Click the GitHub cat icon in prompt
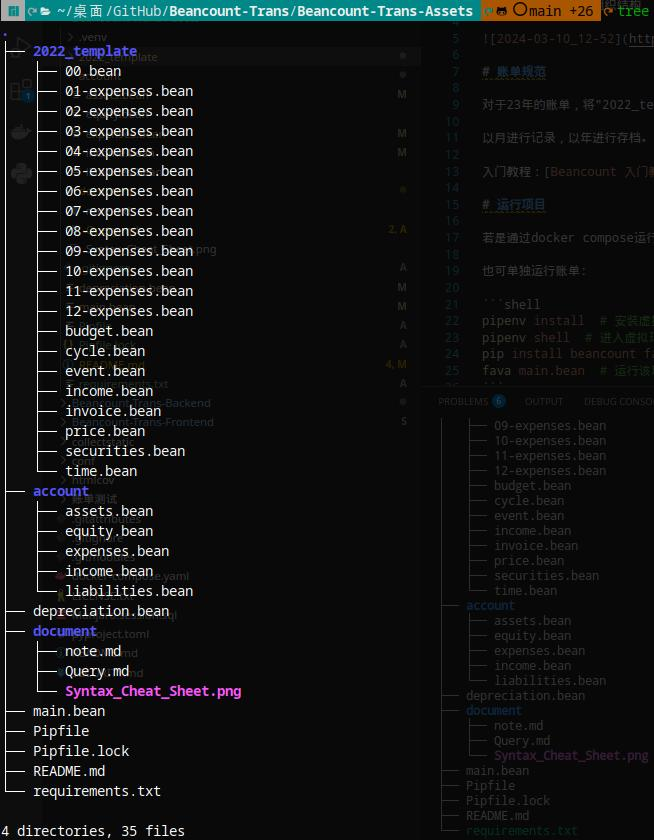Viewport: 654px width, 840px height. [x=501, y=11]
